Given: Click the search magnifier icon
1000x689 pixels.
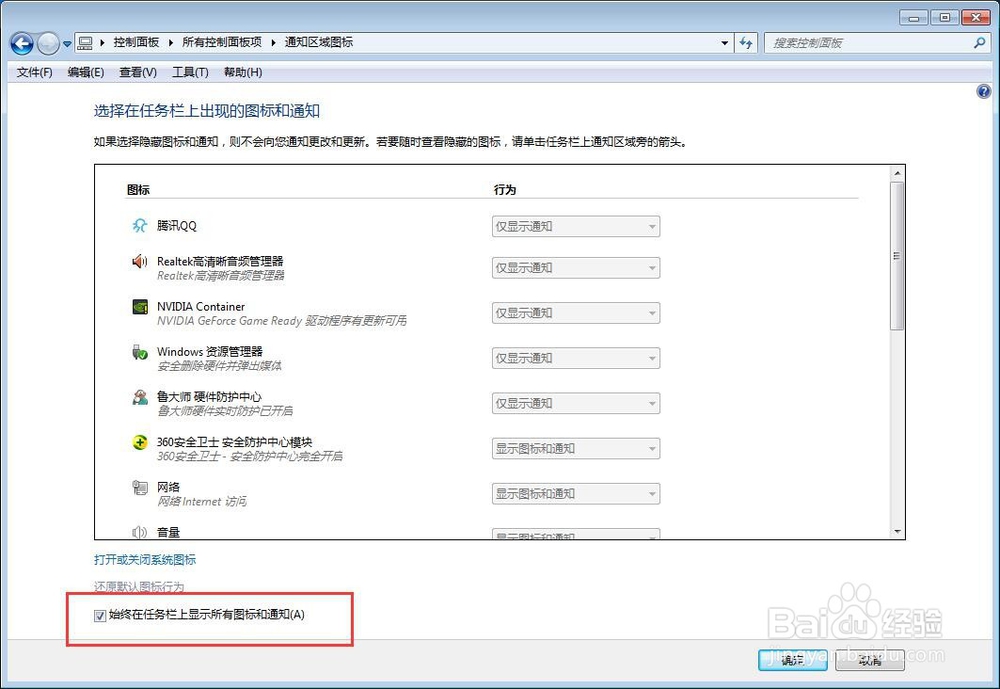Looking at the screenshot, I should tap(980, 43).
